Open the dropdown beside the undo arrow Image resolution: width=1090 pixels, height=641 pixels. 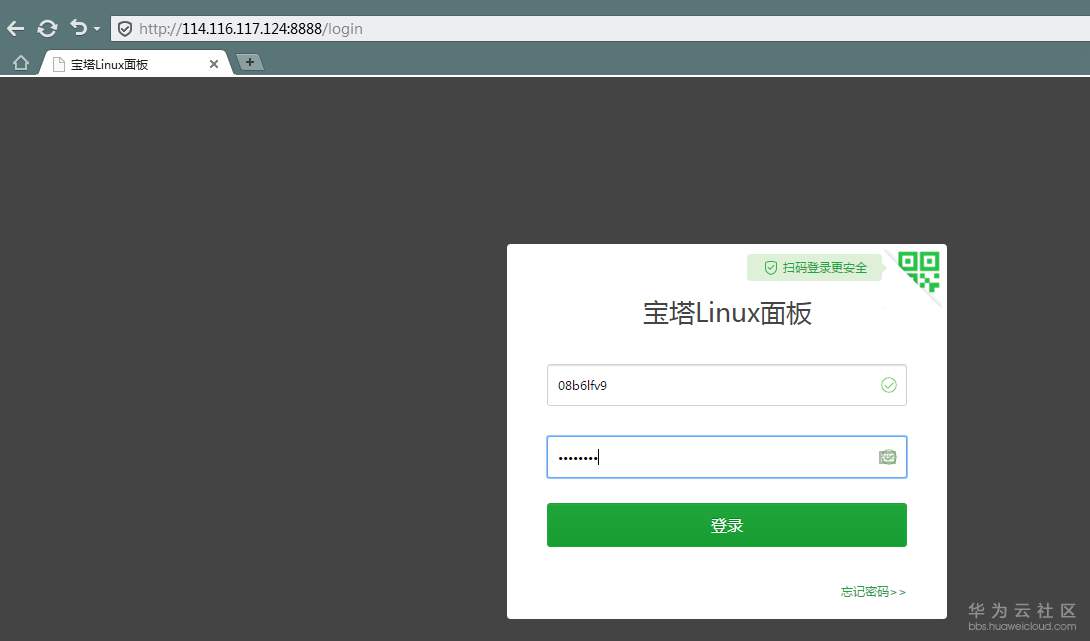(97, 29)
